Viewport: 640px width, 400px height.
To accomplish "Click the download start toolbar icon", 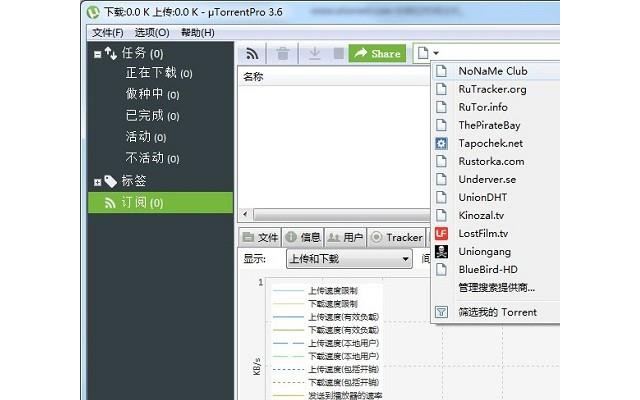I will coord(314,53).
